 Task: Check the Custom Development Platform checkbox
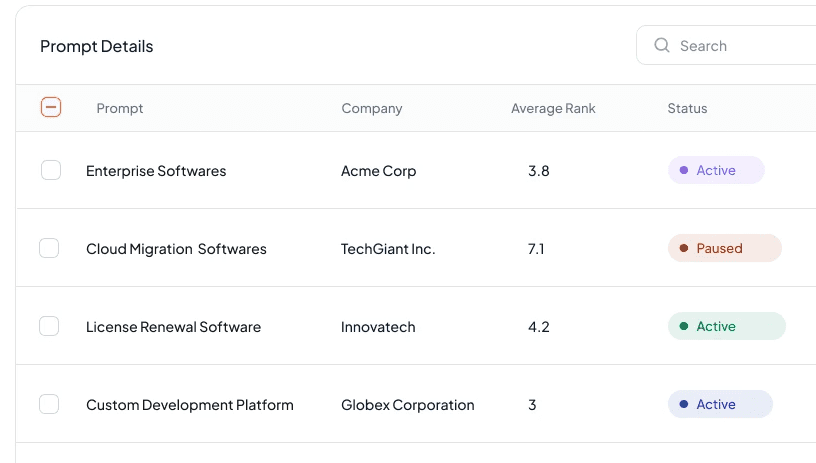click(x=49, y=404)
